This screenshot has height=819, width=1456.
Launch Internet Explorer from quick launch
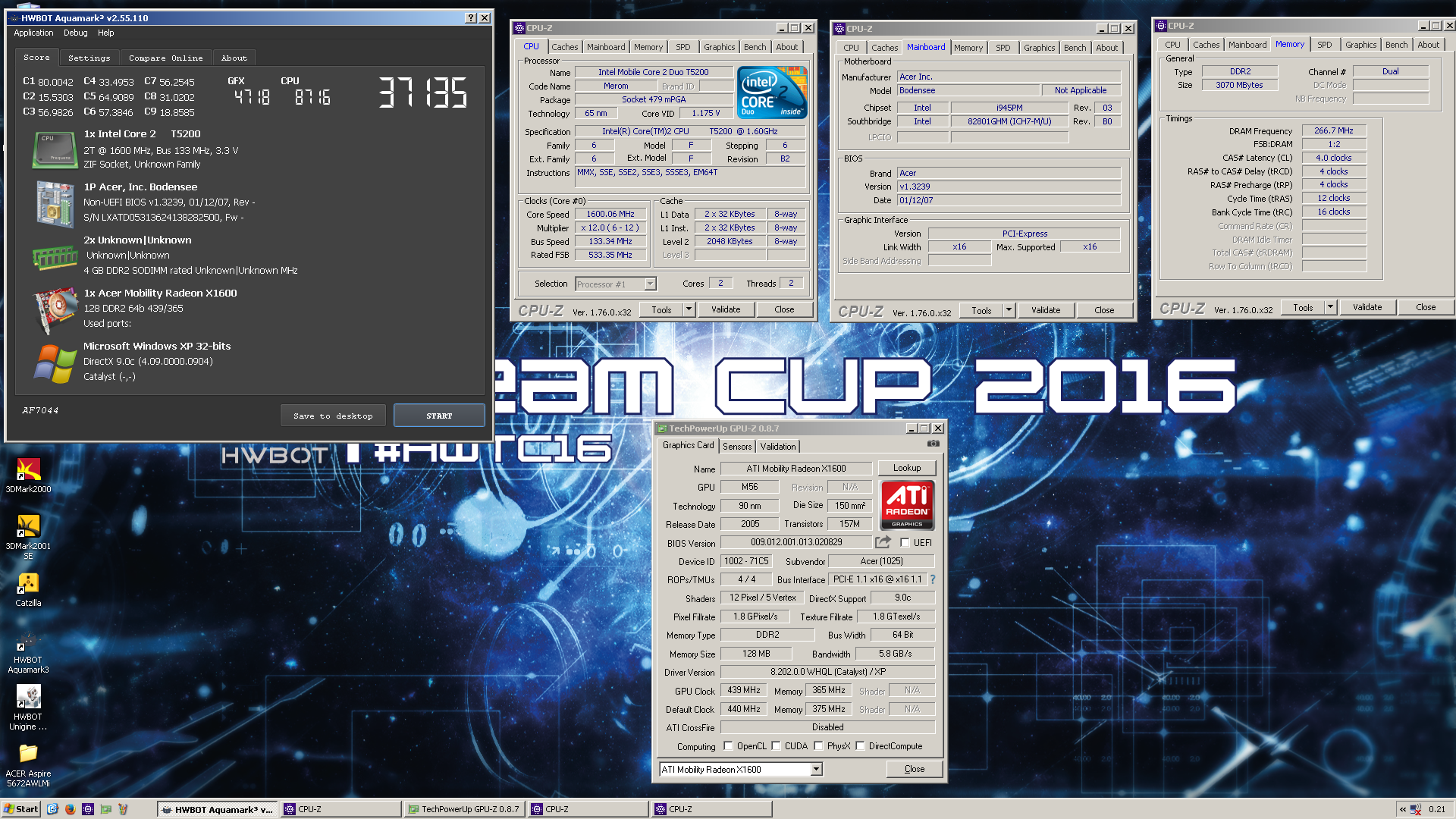pyautogui.click(x=52, y=809)
